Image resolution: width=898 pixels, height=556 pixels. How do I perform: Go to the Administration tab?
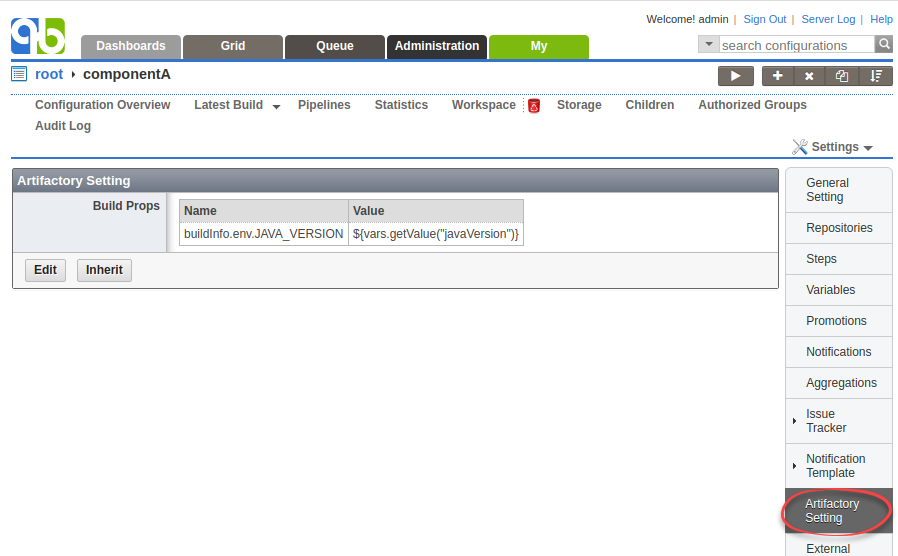coord(437,46)
